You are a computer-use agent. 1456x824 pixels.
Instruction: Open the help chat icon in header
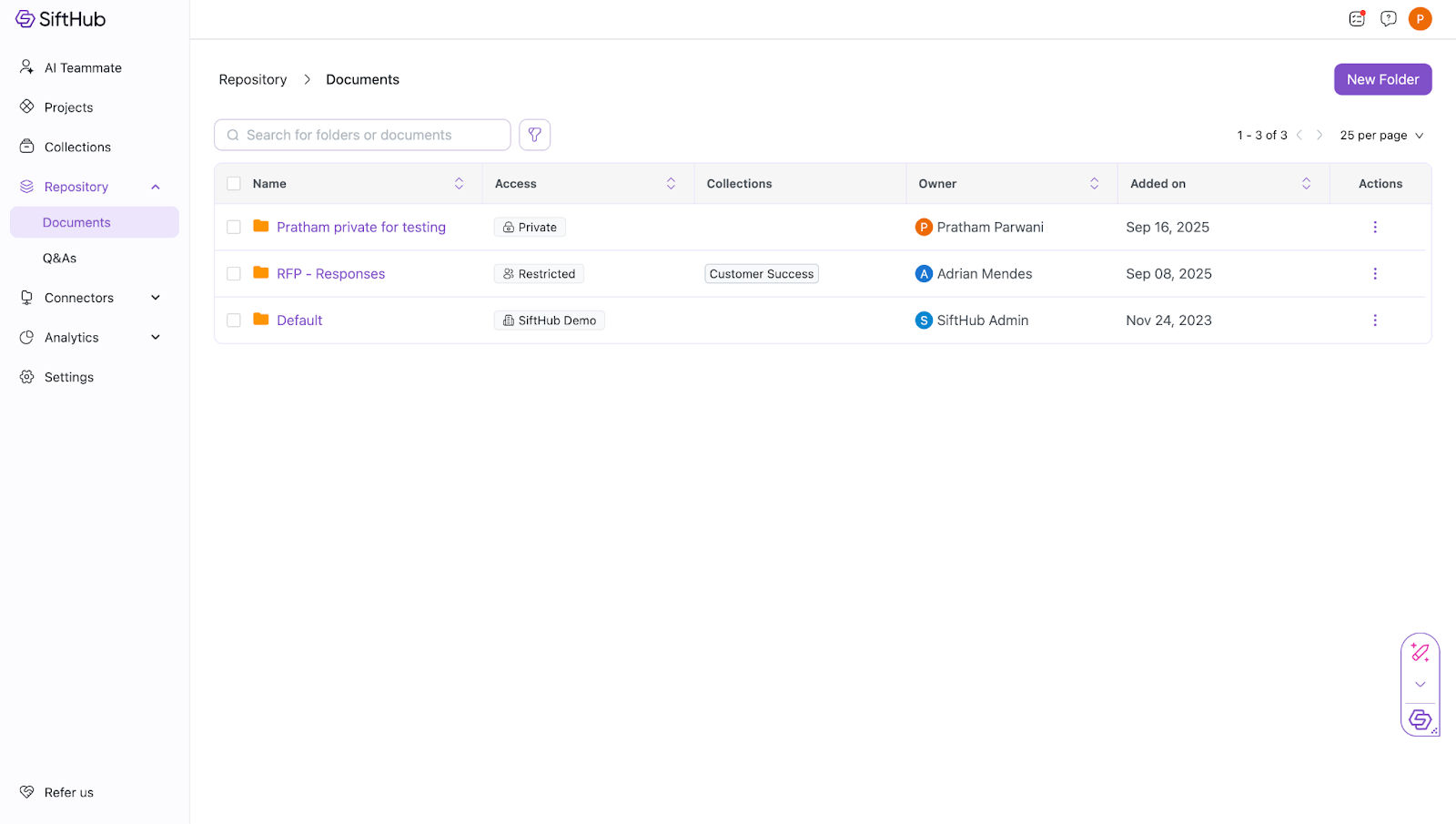1388,19
